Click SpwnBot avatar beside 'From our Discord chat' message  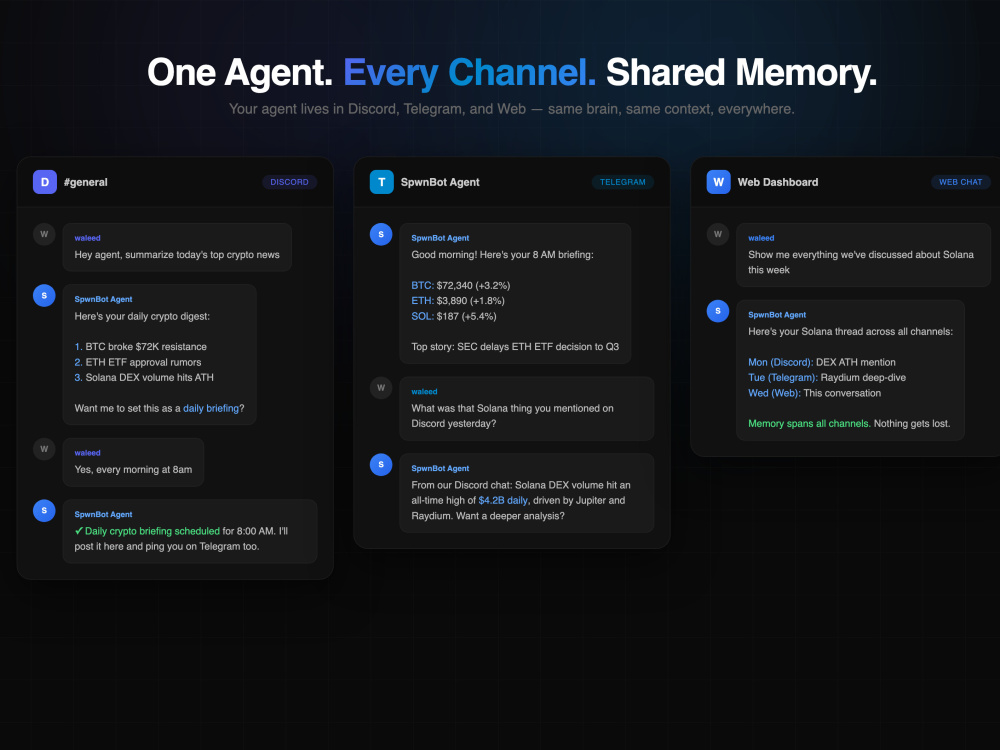point(381,464)
